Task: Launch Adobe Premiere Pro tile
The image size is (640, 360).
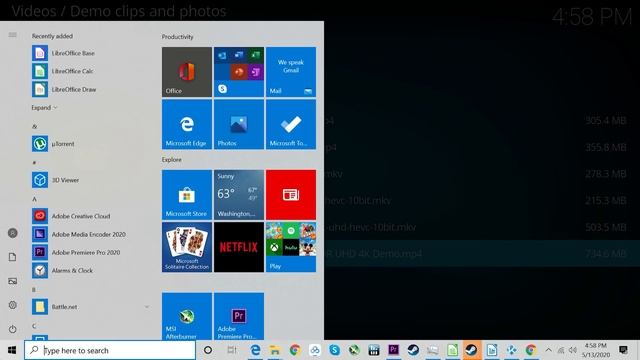Action: tap(239, 316)
